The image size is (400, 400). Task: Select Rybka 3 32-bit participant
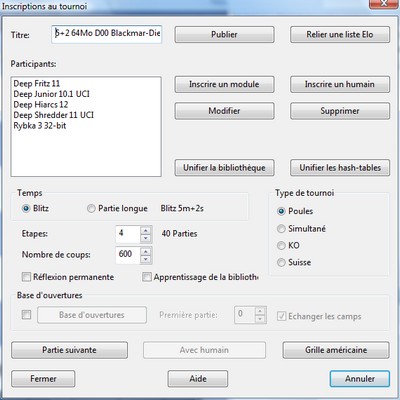40,126
